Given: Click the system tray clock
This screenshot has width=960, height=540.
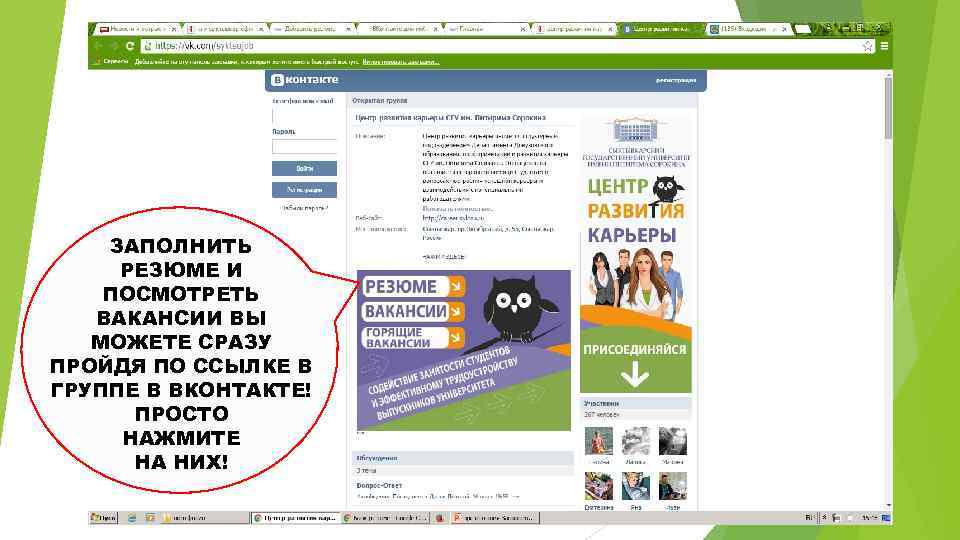Looking at the screenshot, I should coord(869,518).
